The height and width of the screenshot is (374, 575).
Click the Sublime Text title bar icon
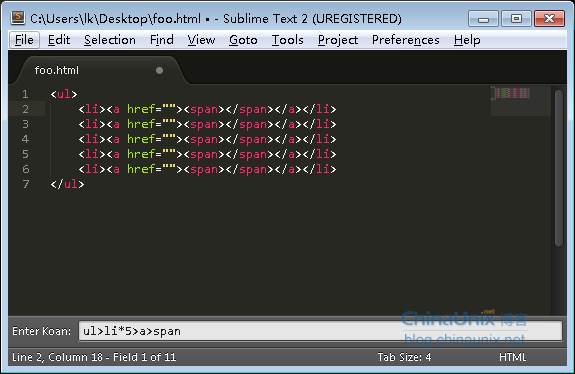coord(18,18)
